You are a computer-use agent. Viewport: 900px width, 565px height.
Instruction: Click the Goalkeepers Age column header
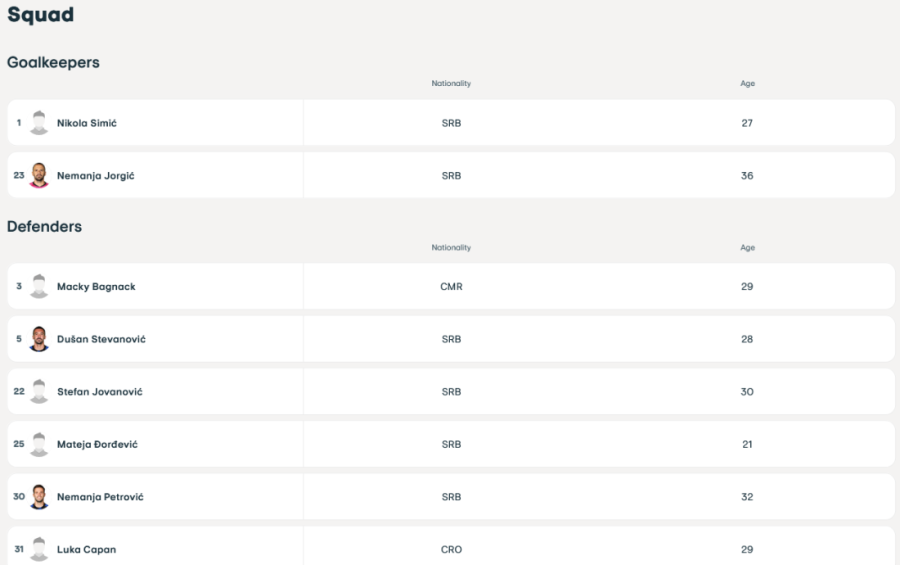tap(747, 83)
